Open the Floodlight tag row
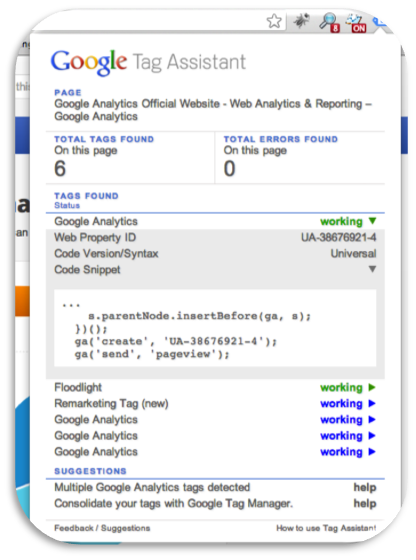Image resolution: width=416 pixels, height=560 pixels. point(215,388)
